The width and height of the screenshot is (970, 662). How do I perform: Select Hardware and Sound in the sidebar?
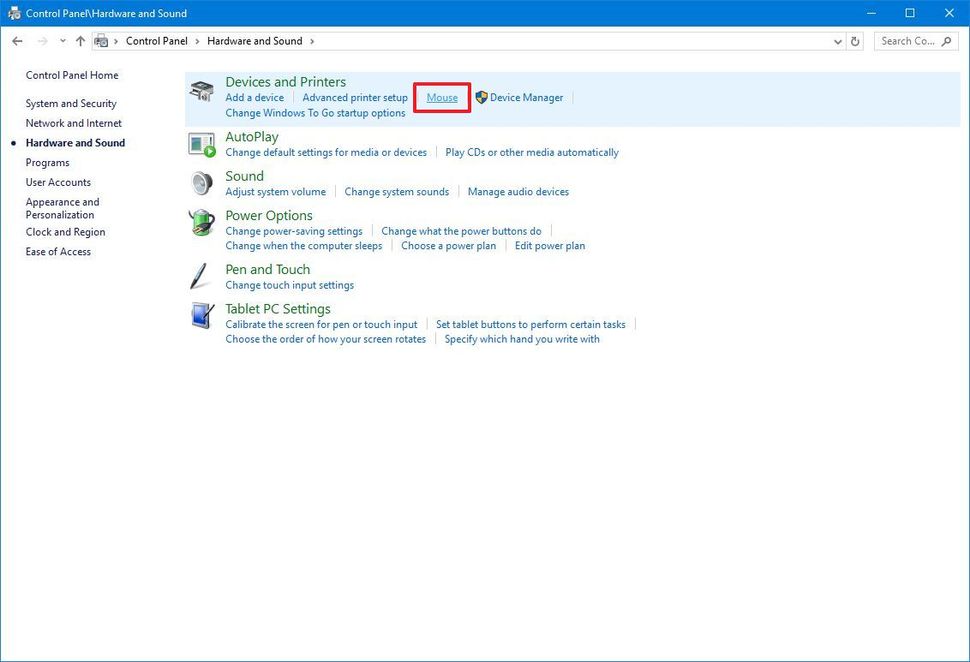tap(74, 142)
